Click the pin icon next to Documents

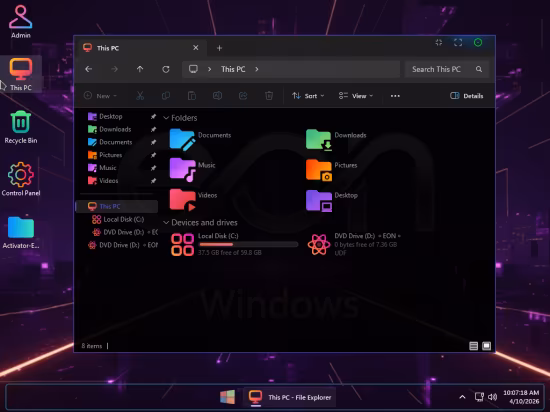pyautogui.click(x=153, y=142)
